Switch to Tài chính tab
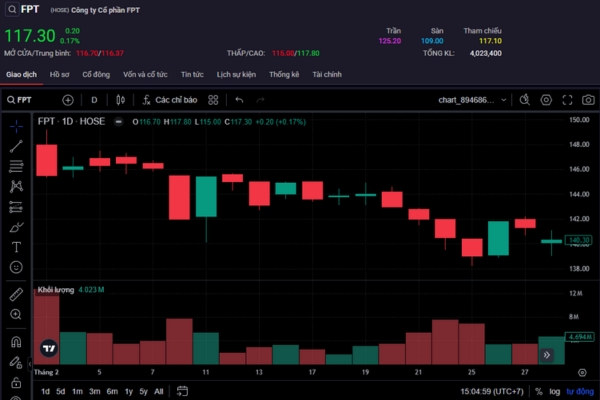 coord(327,75)
